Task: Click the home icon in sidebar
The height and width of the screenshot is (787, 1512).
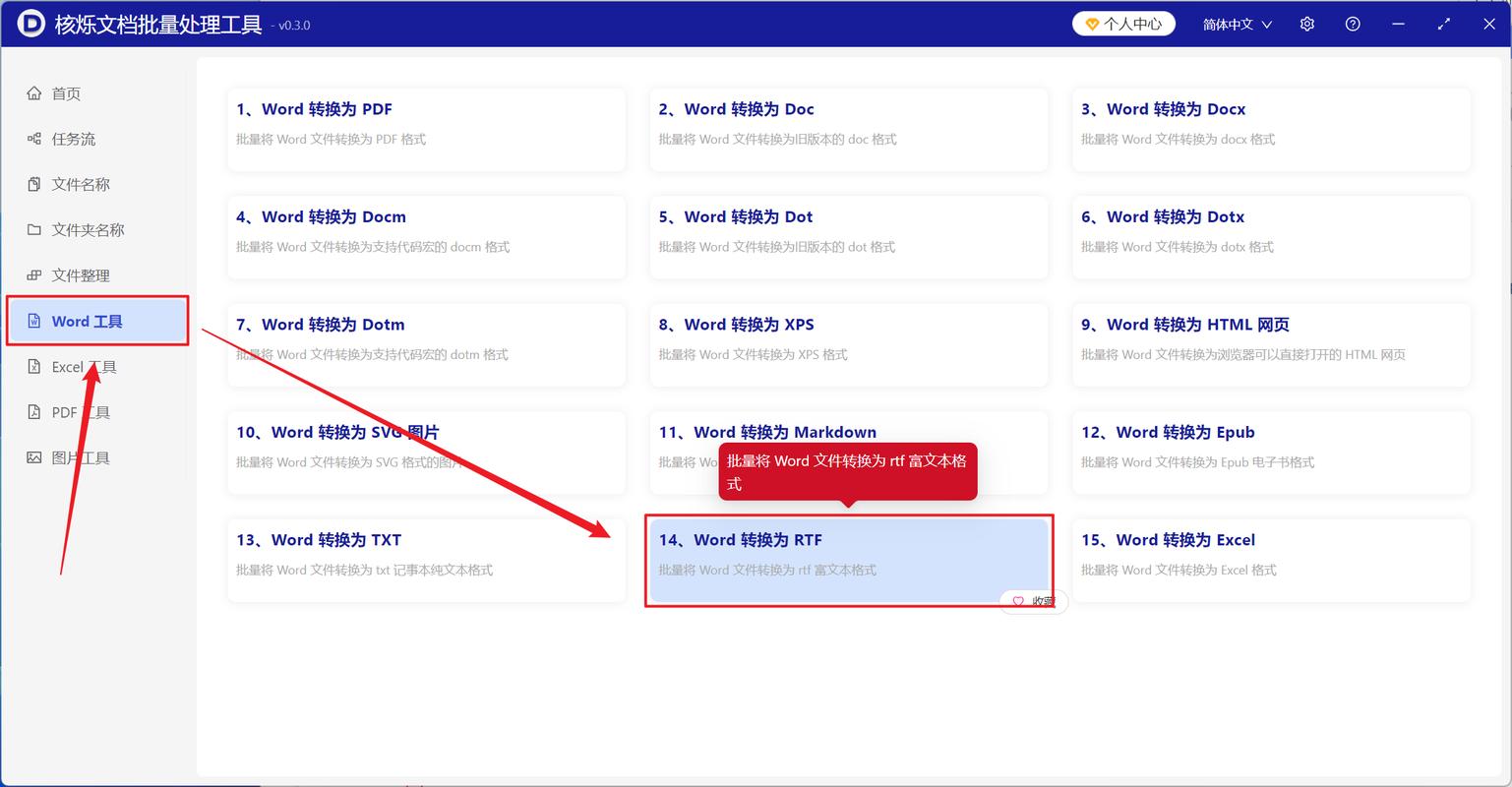Action: [x=34, y=93]
